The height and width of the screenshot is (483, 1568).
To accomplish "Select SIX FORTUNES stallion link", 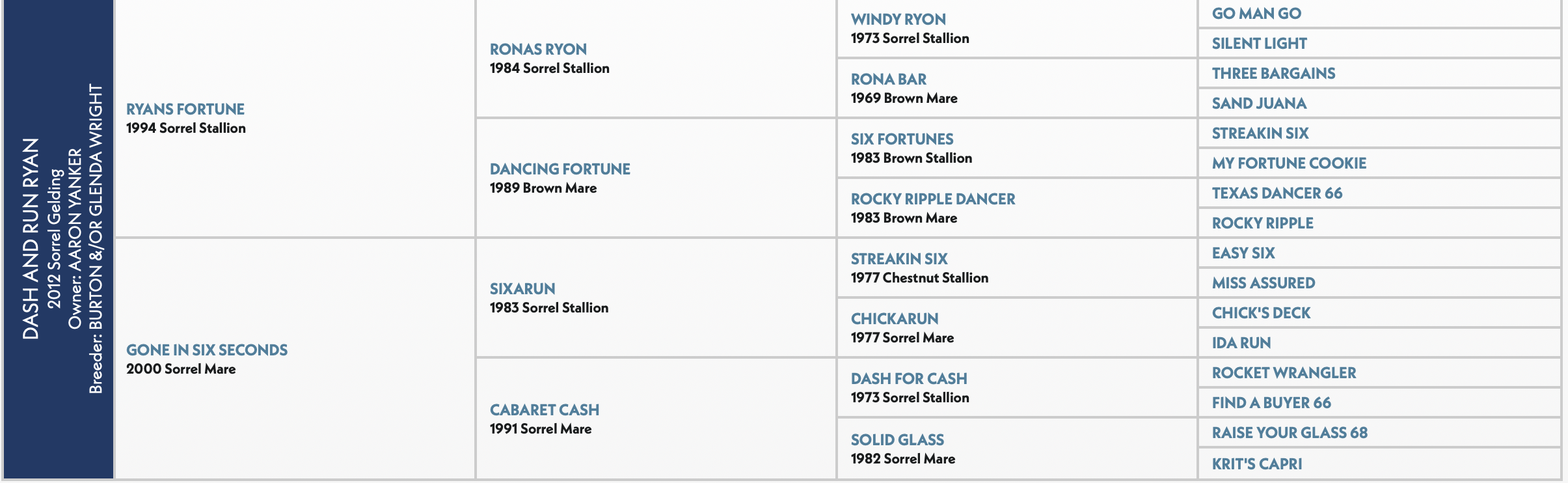I will [x=902, y=139].
